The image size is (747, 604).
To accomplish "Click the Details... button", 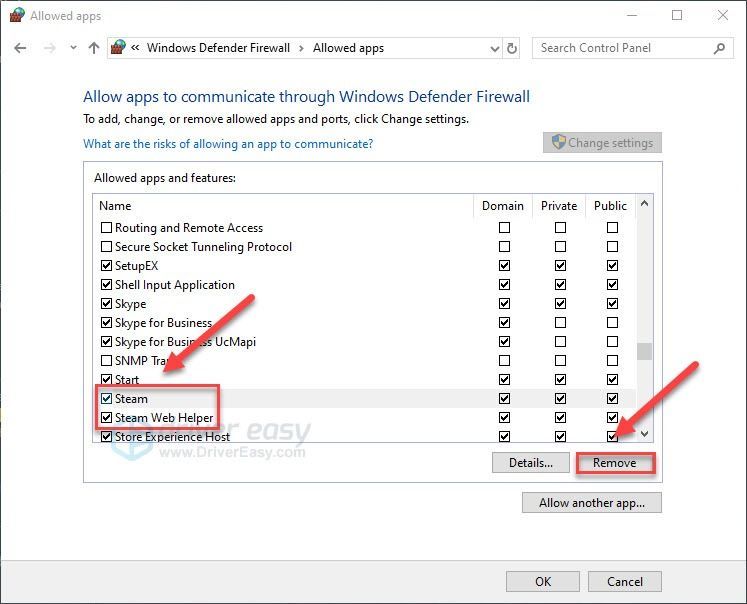I will click(x=531, y=463).
